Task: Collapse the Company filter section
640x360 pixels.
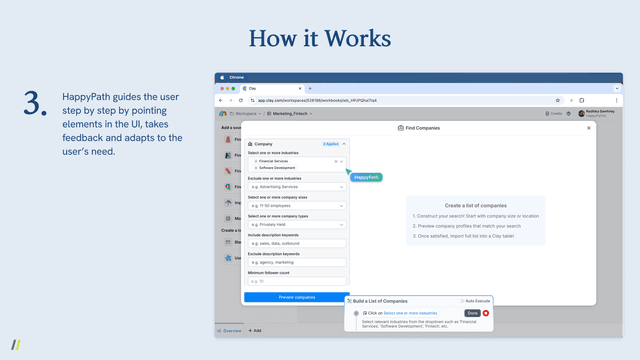Action: click(x=344, y=144)
